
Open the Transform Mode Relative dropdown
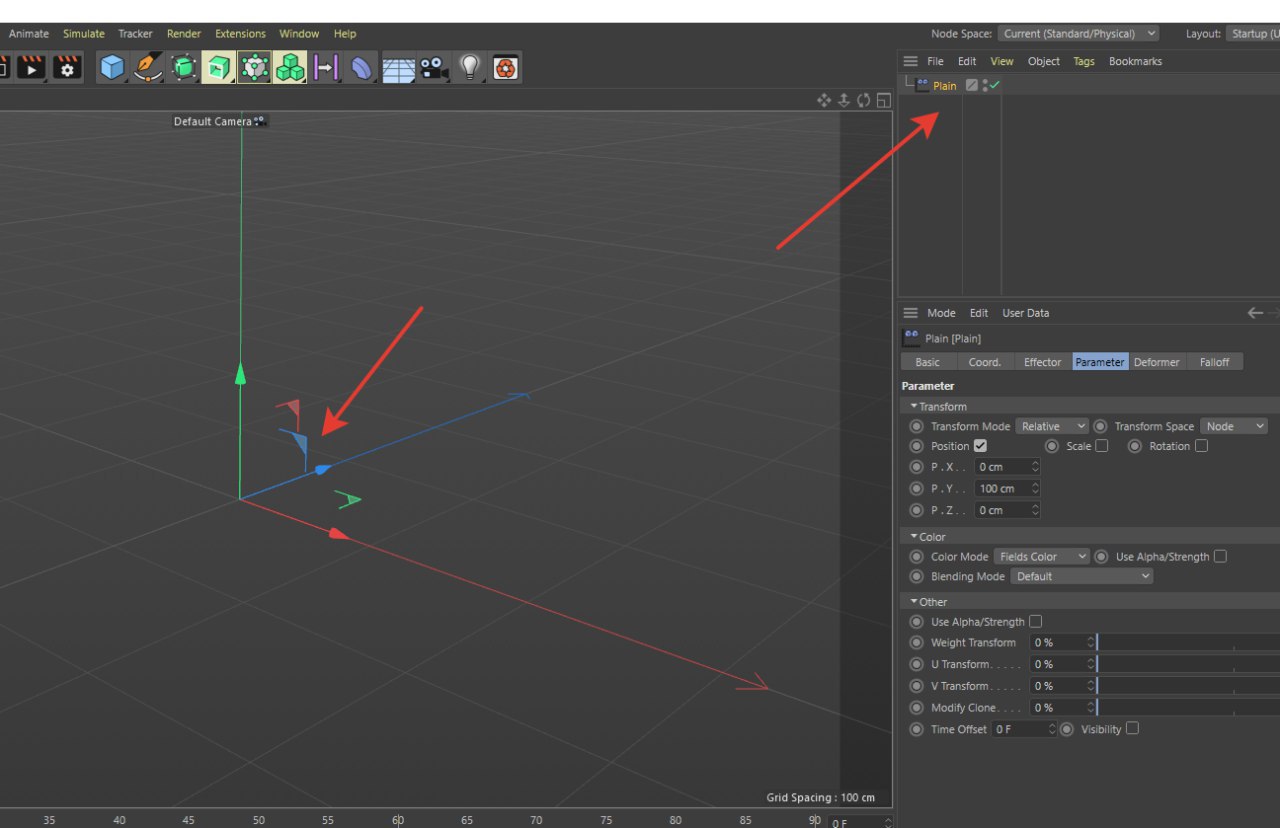pos(1052,426)
